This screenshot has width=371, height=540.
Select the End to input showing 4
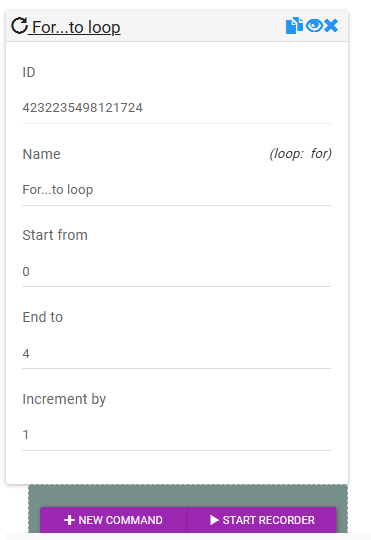(176, 353)
